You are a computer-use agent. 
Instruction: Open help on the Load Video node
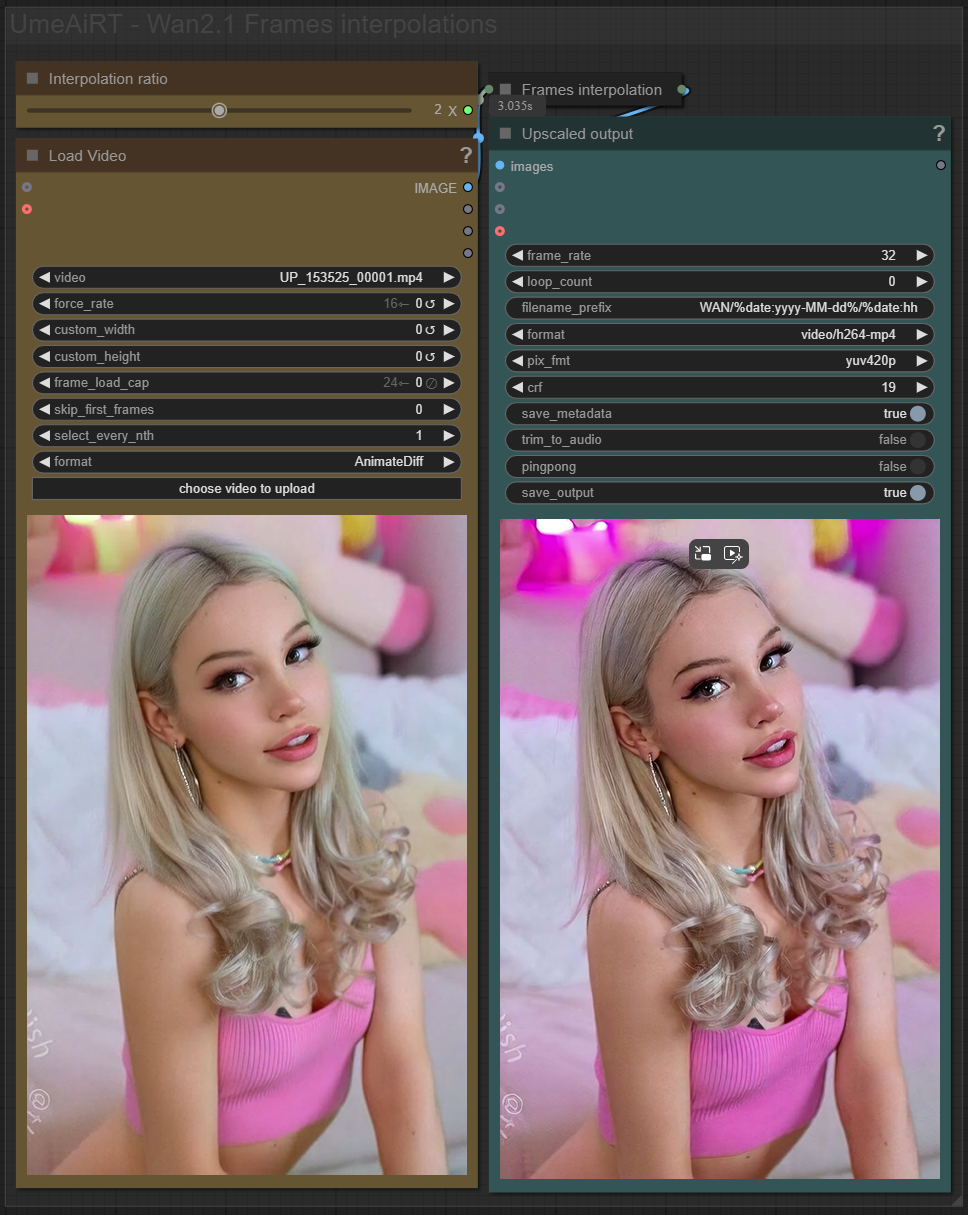click(x=465, y=155)
